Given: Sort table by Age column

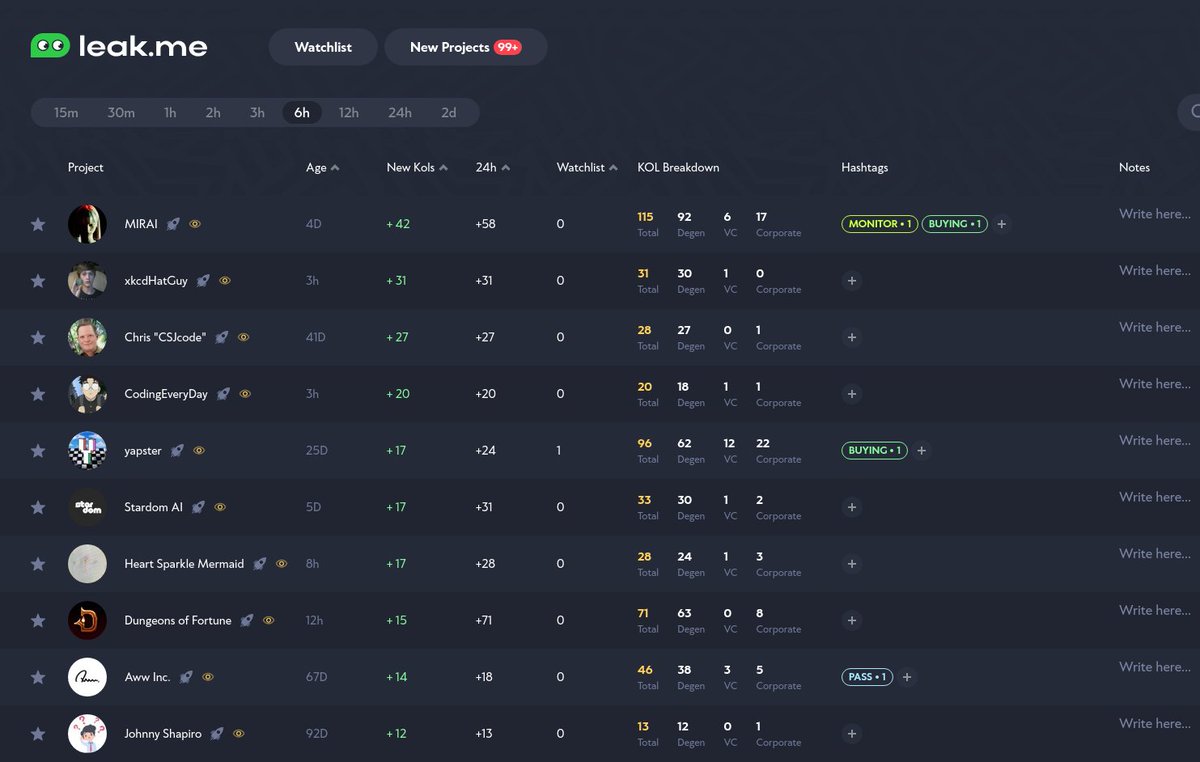Looking at the screenshot, I should [x=322, y=168].
